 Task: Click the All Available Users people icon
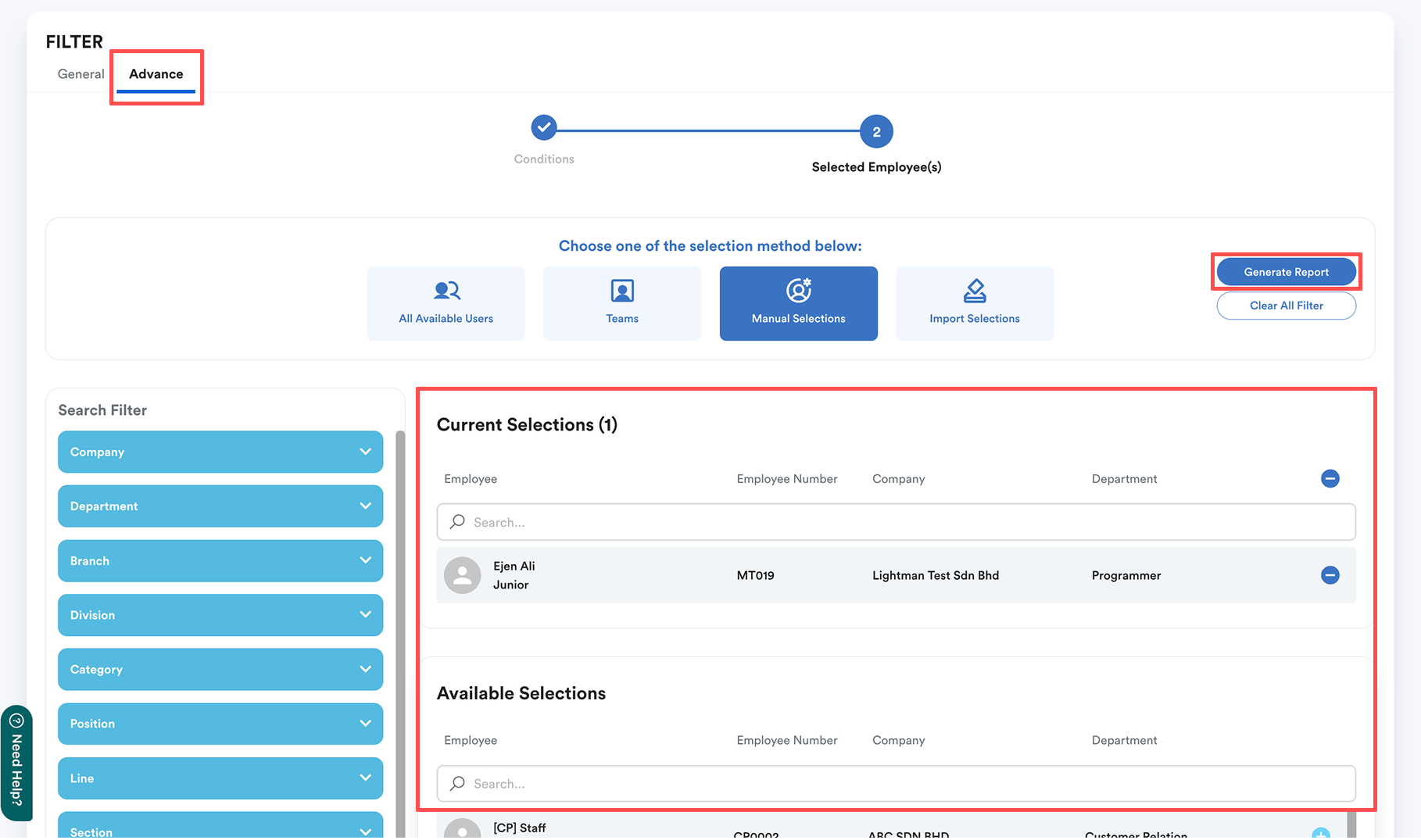click(446, 291)
